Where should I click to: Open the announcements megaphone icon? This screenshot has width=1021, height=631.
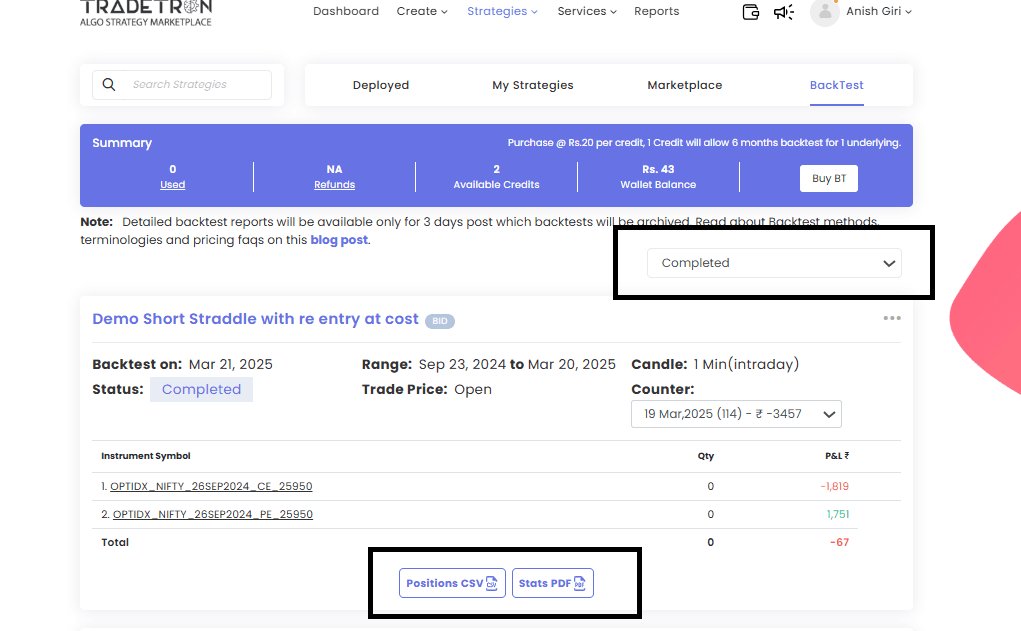point(784,12)
